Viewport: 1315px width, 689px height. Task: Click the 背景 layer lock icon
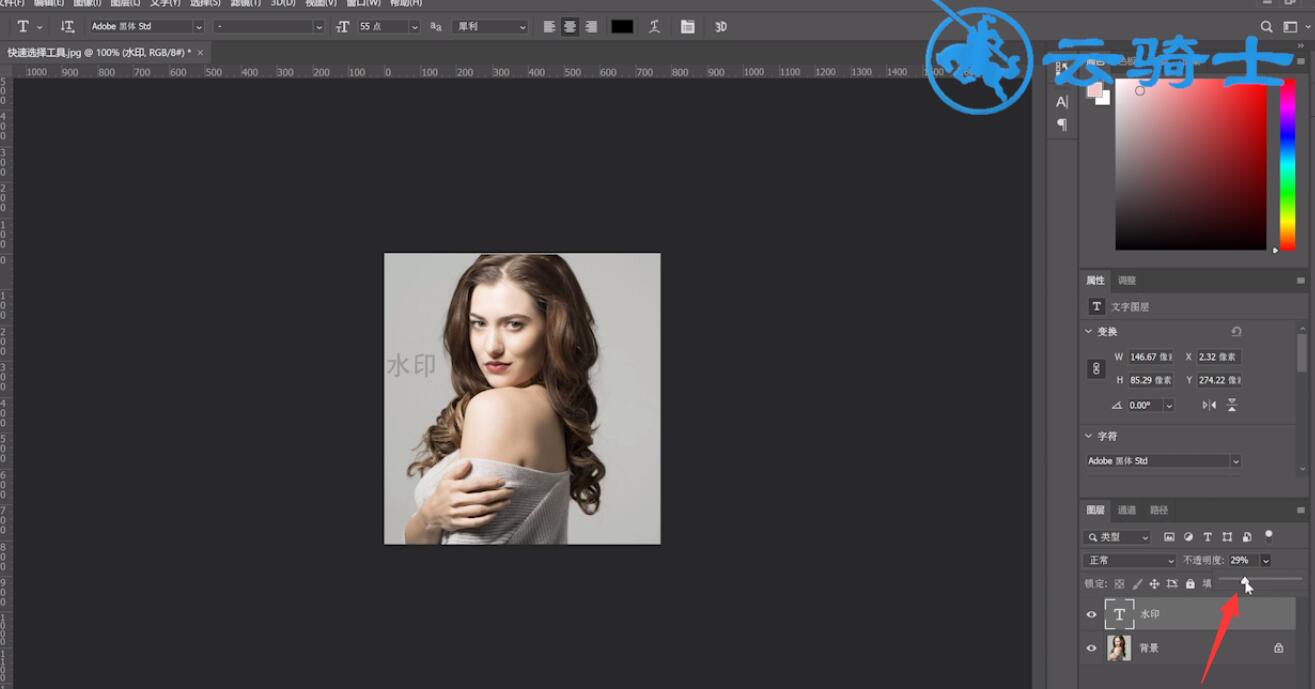[x=1278, y=648]
